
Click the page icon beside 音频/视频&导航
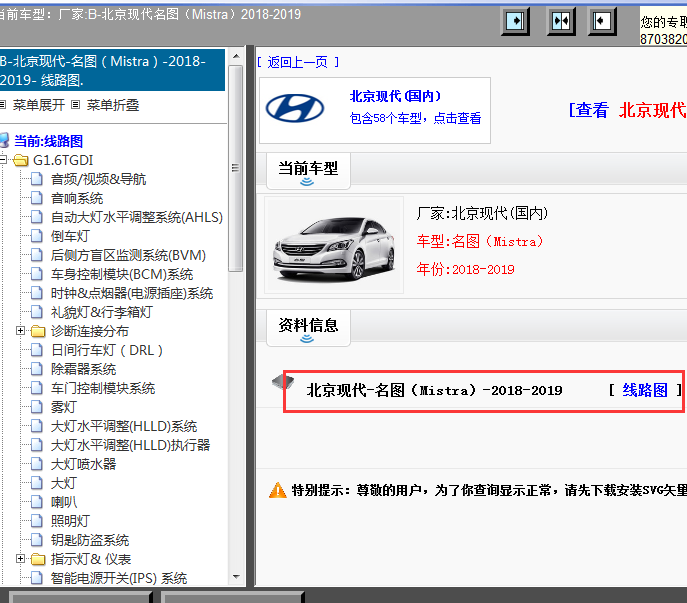click(x=37, y=179)
